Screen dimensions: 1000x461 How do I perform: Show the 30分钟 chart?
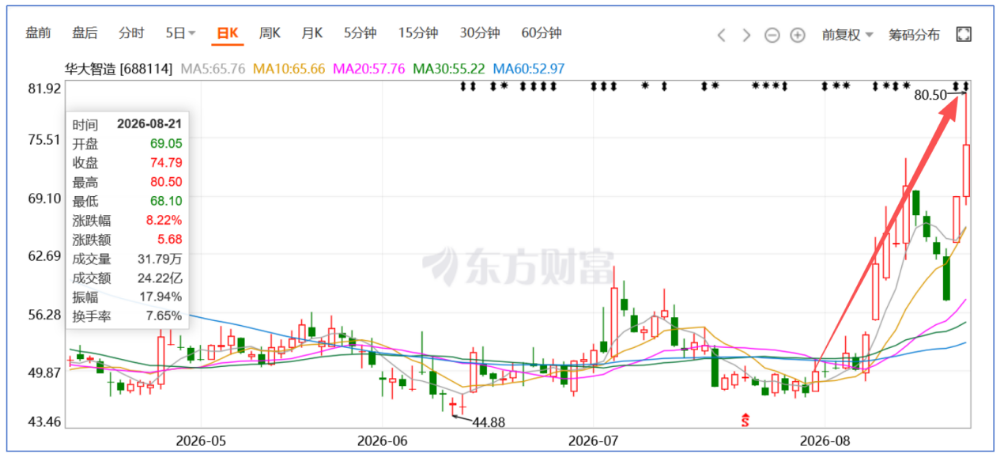pos(480,34)
